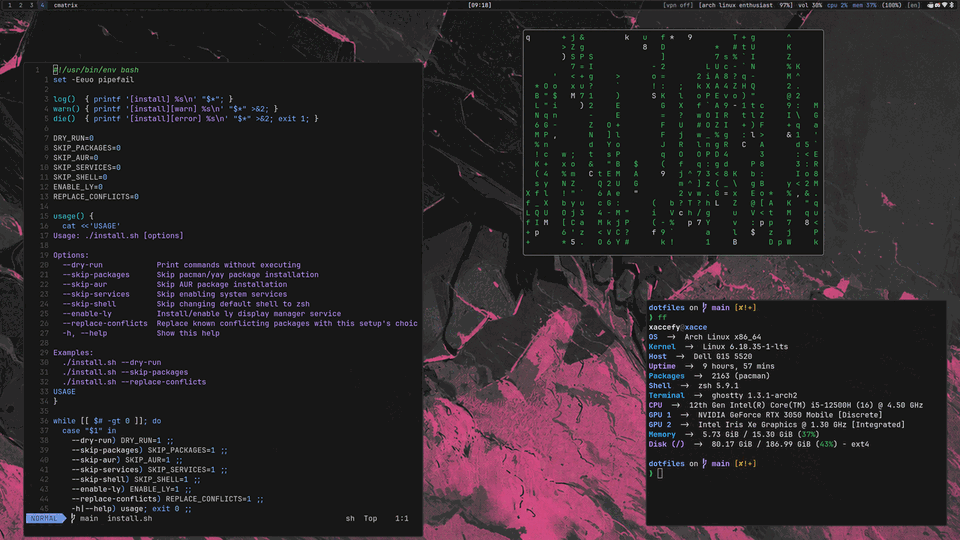Click the ./install.sh --dry-run example line

tap(111, 362)
